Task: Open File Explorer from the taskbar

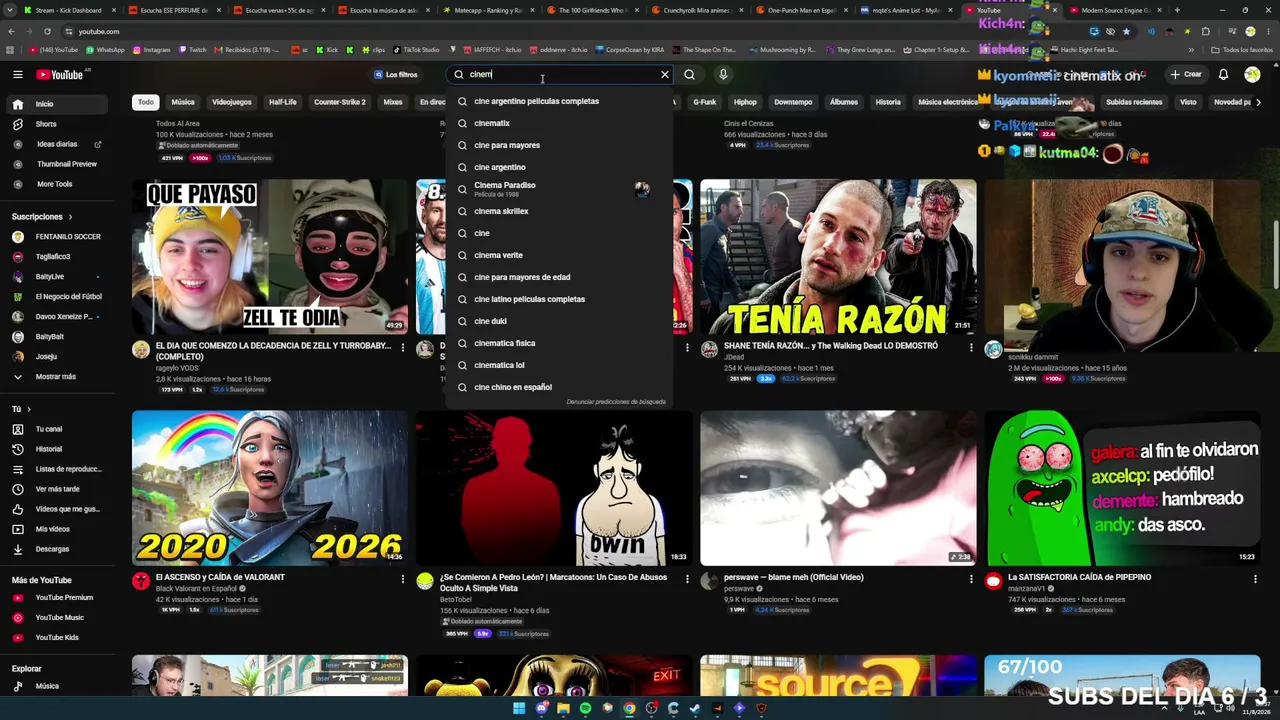Action: [x=563, y=709]
